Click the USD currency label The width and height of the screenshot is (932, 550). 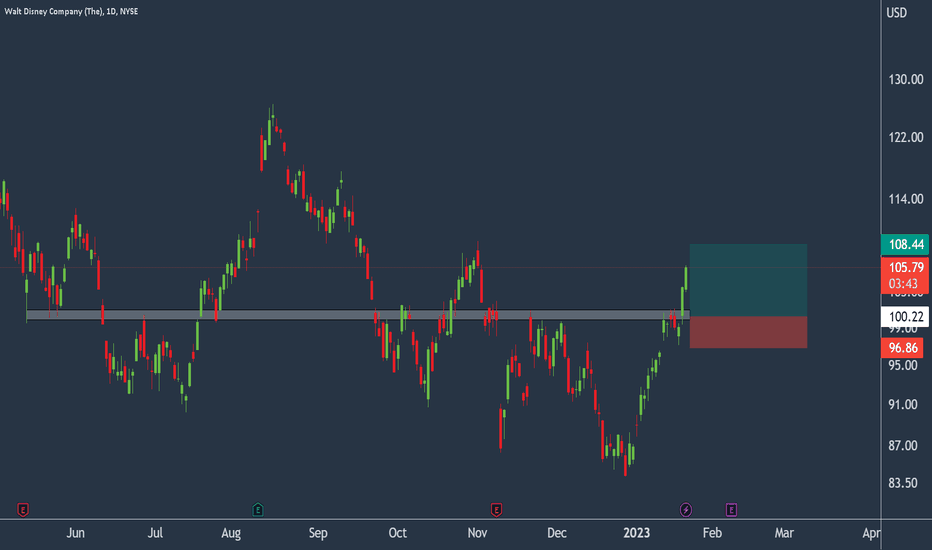point(897,12)
